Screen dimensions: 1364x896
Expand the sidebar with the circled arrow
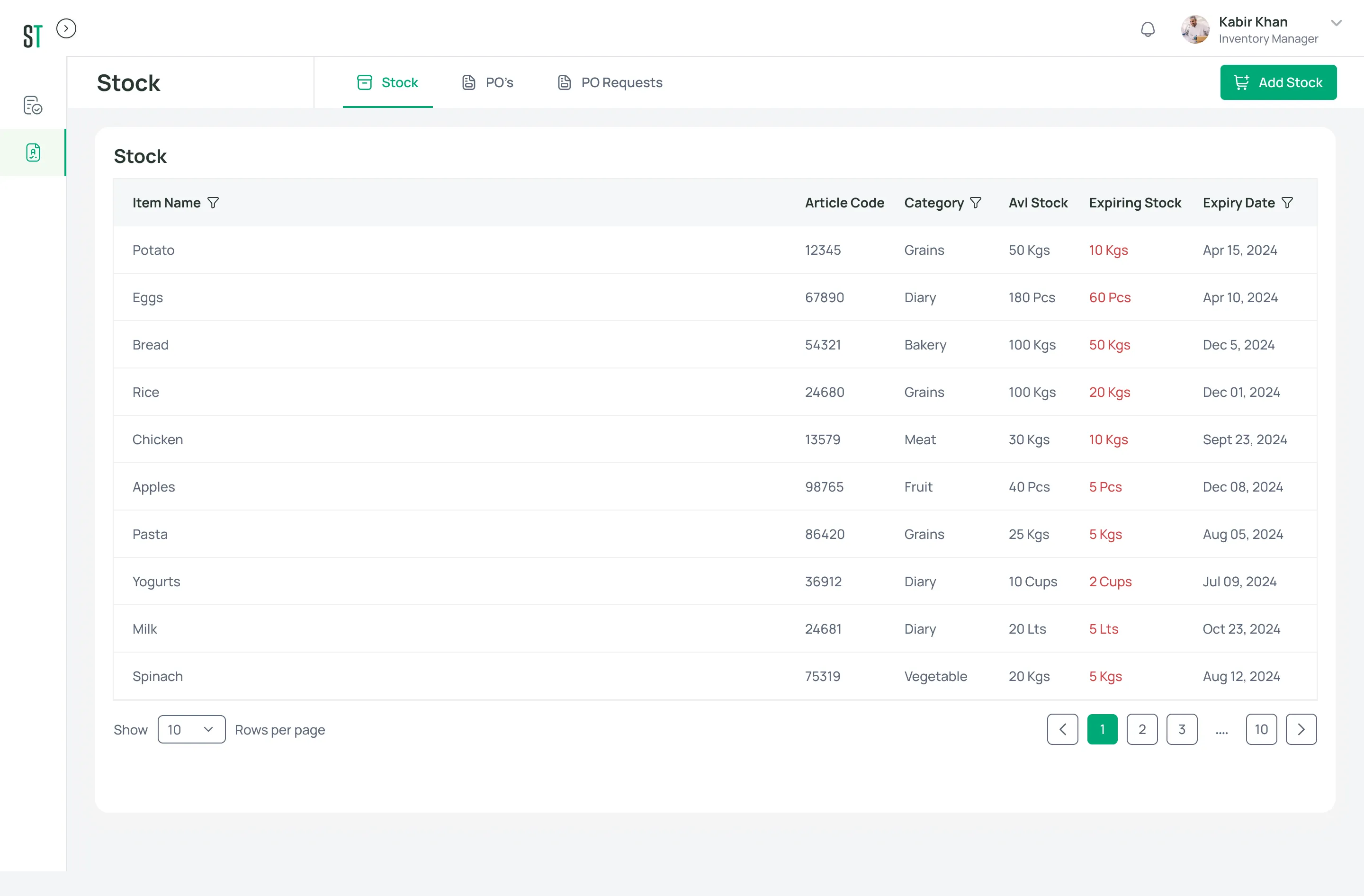66,28
